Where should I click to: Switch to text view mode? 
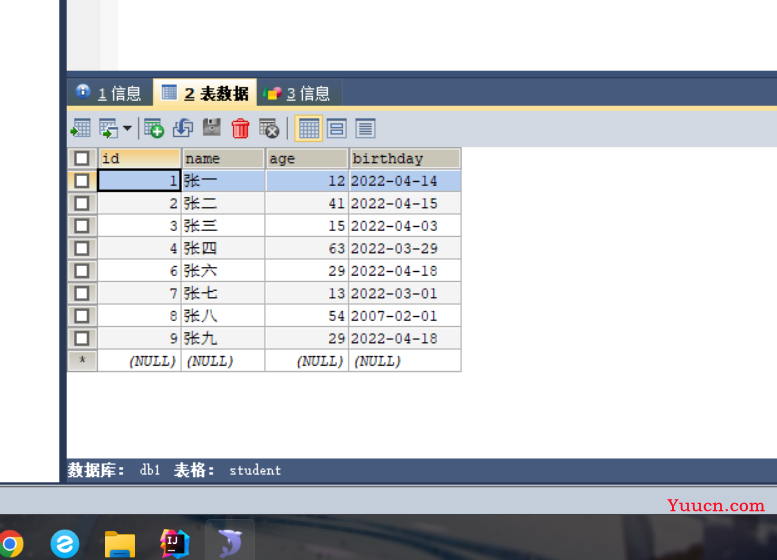(x=365, y=129)
